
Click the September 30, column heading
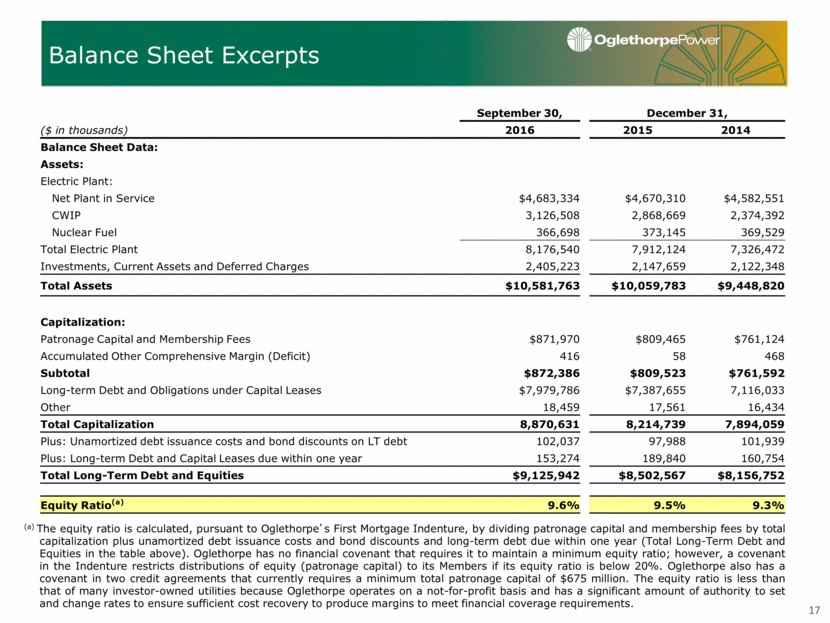pos(519,113)
